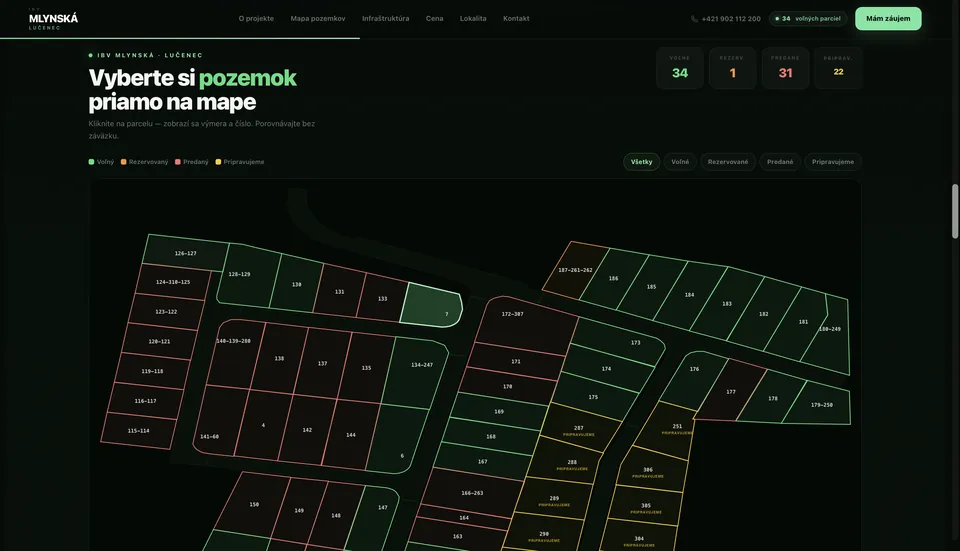This screenshot has width=960, height=551.
Task: Select parcel 116-117 on map
Action: pyautogui.click(x=145, y=400)
